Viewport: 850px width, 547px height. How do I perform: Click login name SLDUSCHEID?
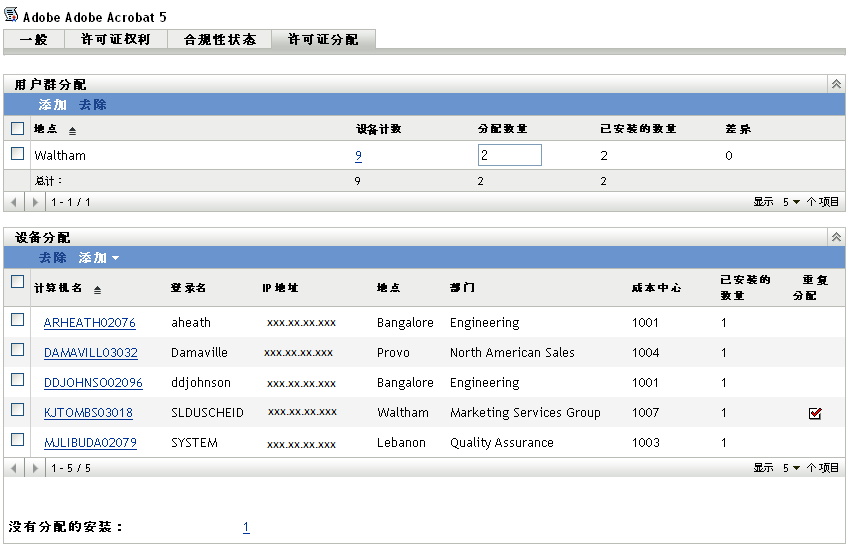tap(207, 413)
